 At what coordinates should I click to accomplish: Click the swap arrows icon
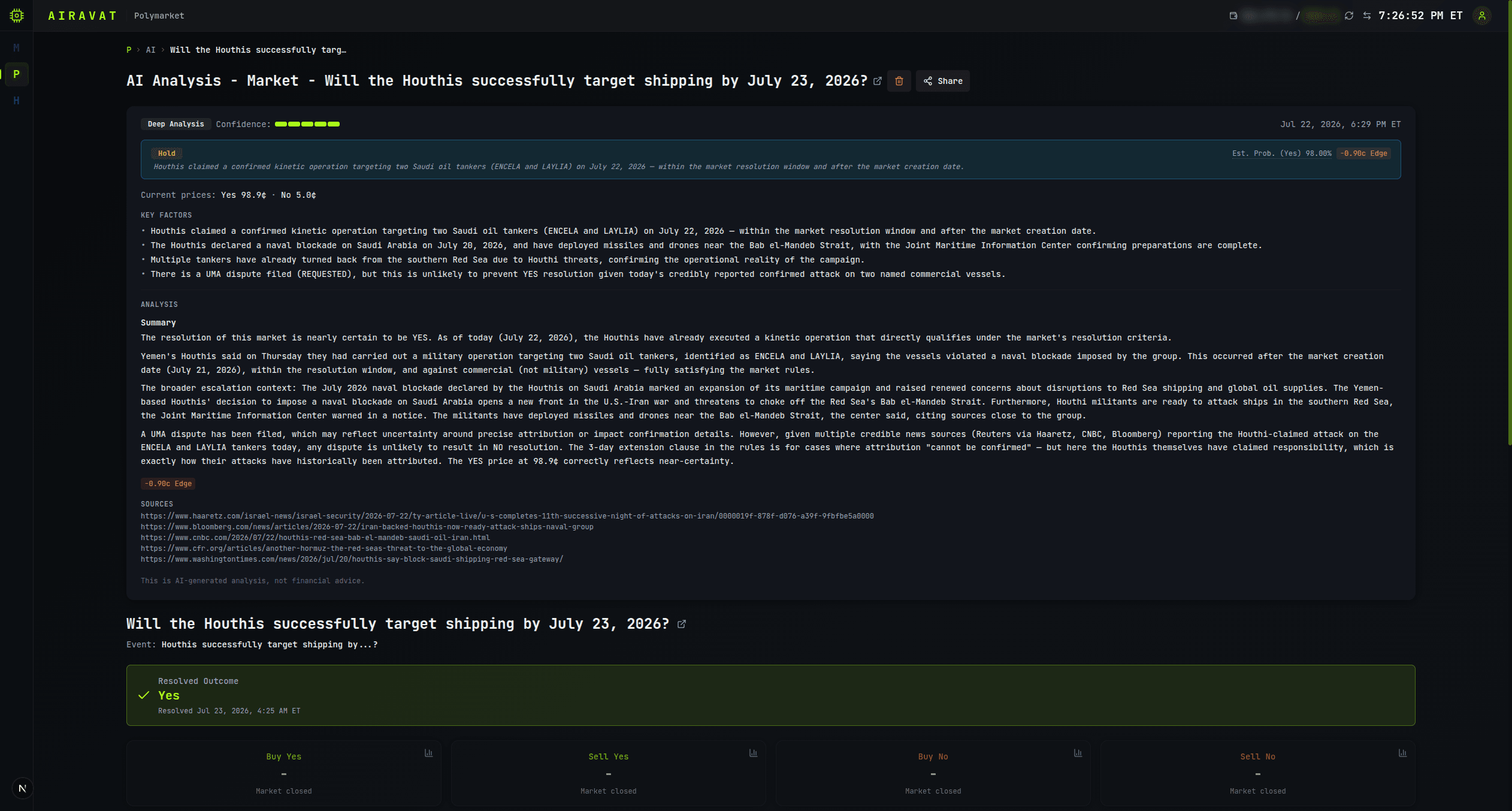tap(1367, 16)
